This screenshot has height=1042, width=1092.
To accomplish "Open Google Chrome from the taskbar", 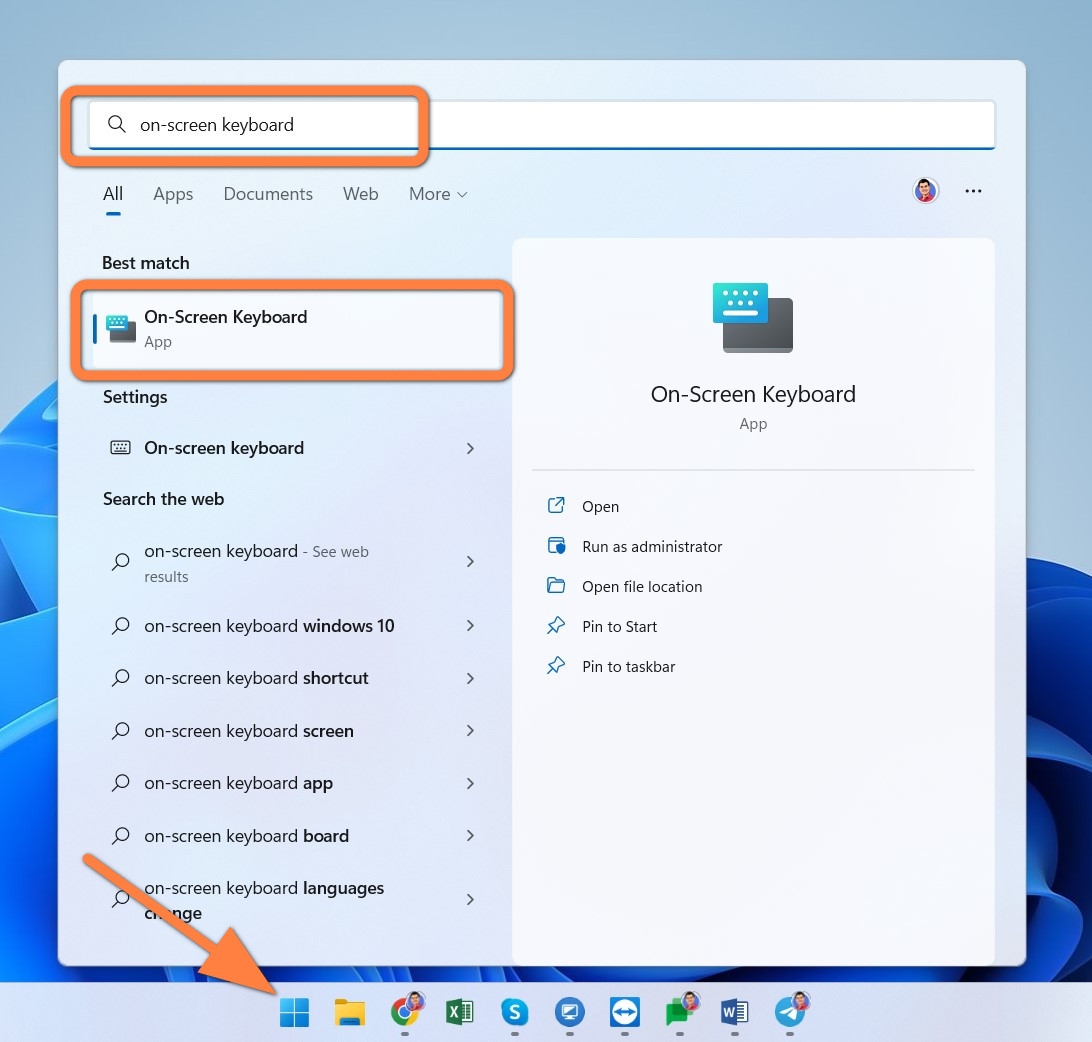I will tap(405, 1011).
